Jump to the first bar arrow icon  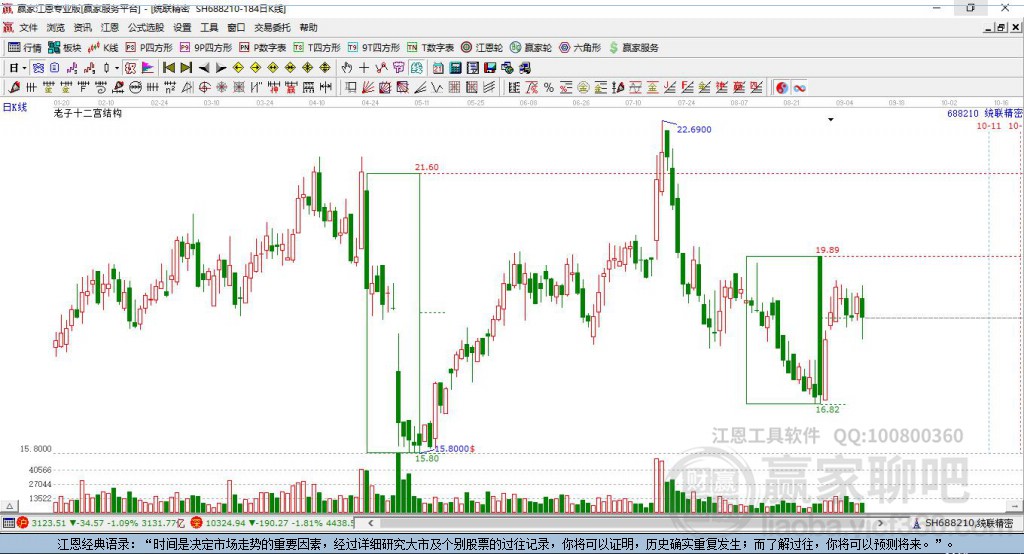coord(169,68)
